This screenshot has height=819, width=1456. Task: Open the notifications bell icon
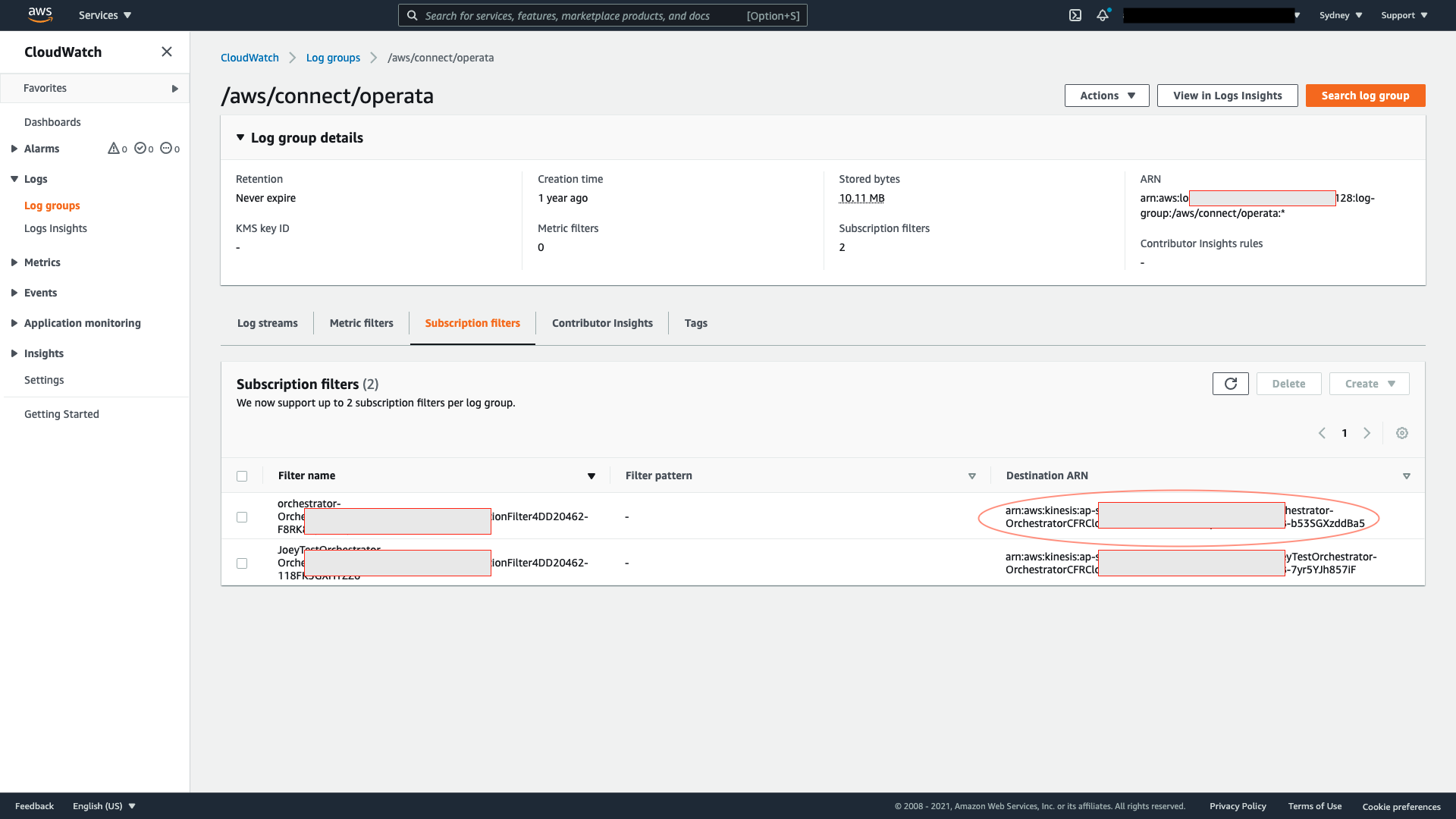tap(1103, 15)
